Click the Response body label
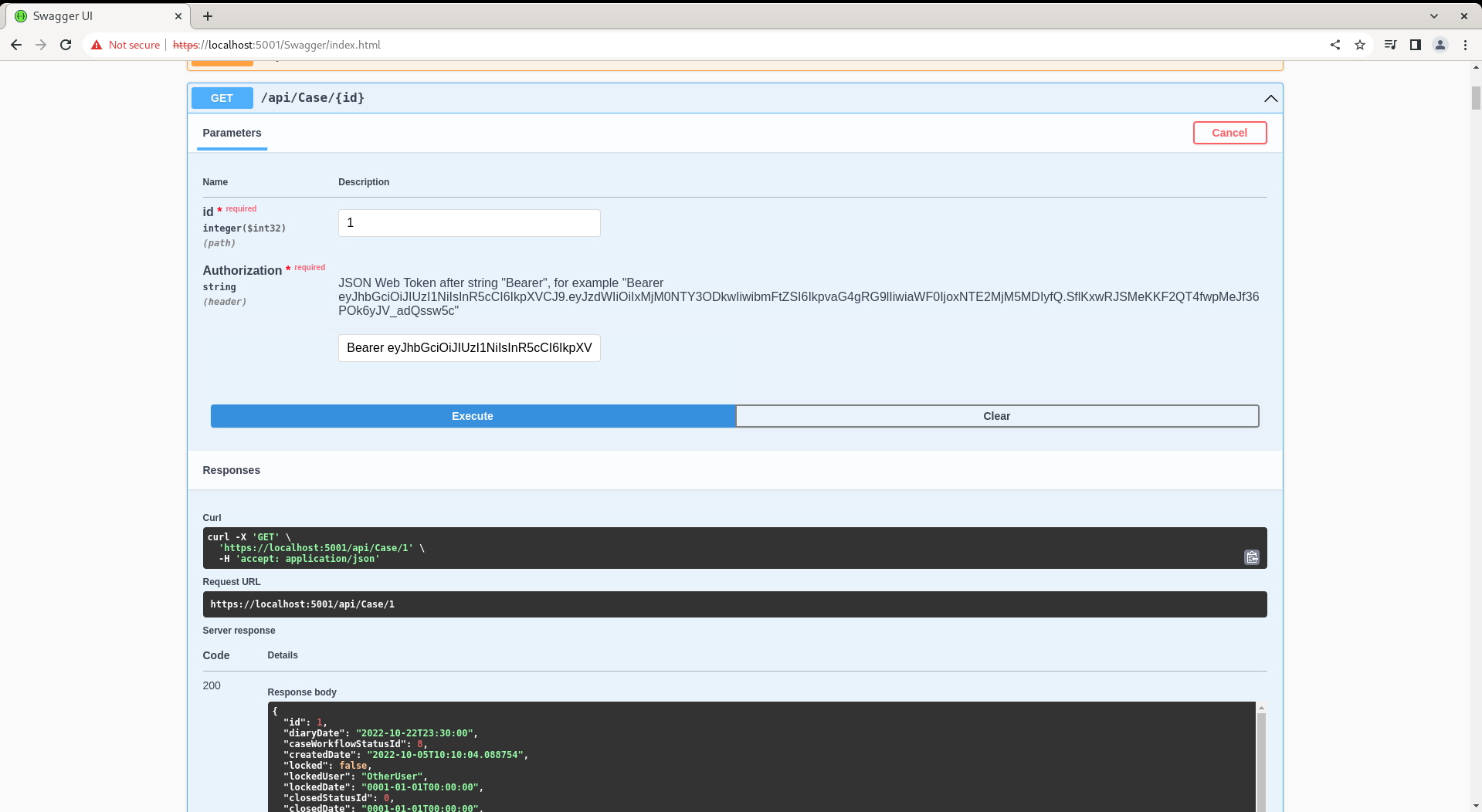The image size is (1482, 812). point(302,692)
